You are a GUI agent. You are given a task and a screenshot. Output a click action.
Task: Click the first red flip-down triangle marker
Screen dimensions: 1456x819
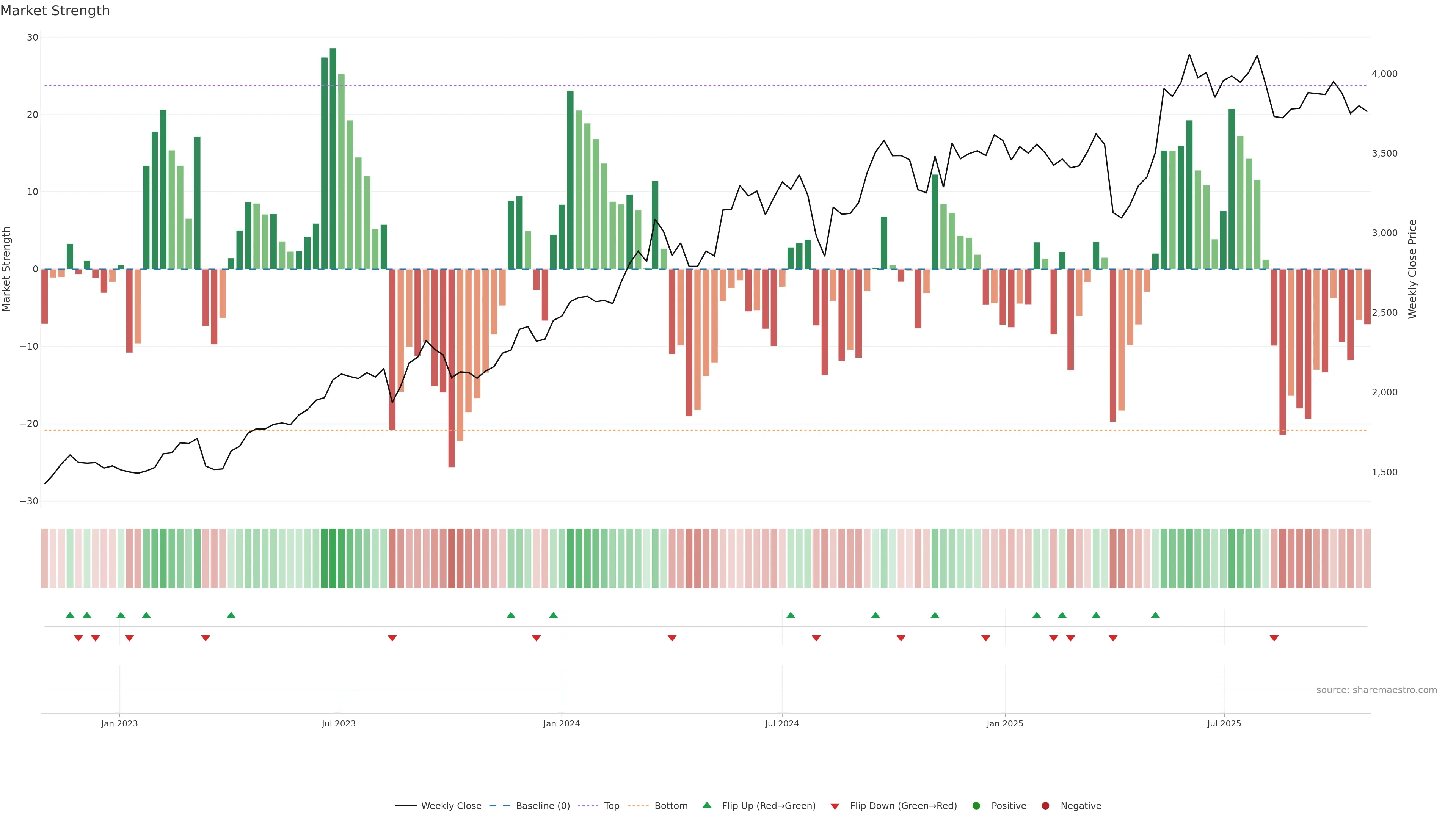click(x=78, y=638)
